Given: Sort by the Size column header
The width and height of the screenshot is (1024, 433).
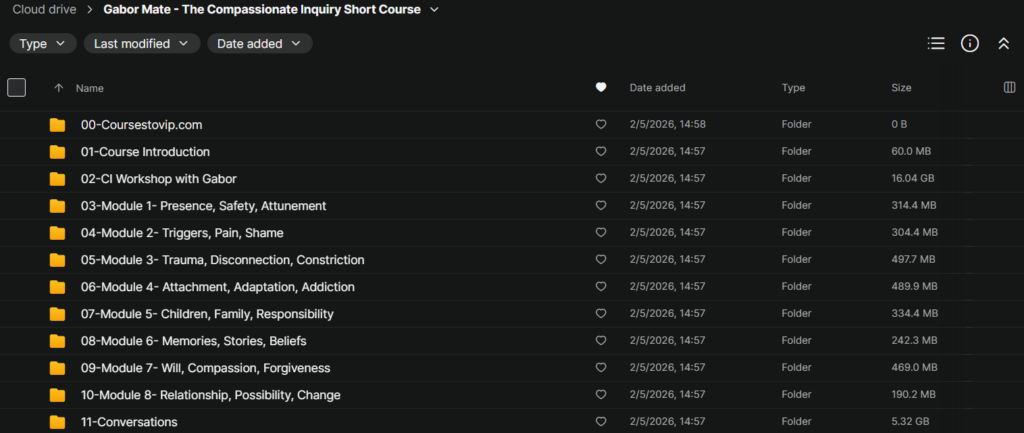Looking at the screenshot, I should click(x=901, y=88).
